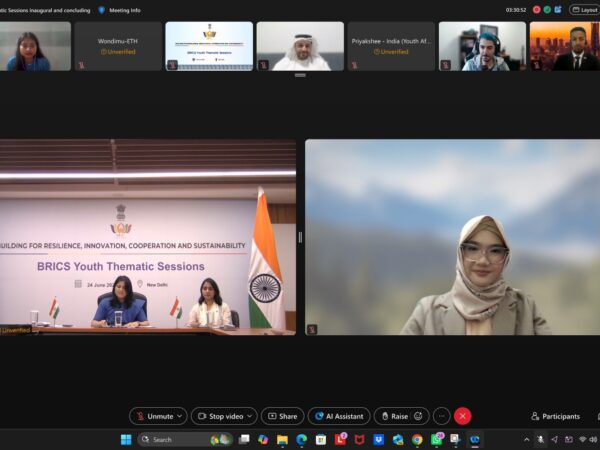Select the thumbnail of man wearing headphones

point(482,46)
